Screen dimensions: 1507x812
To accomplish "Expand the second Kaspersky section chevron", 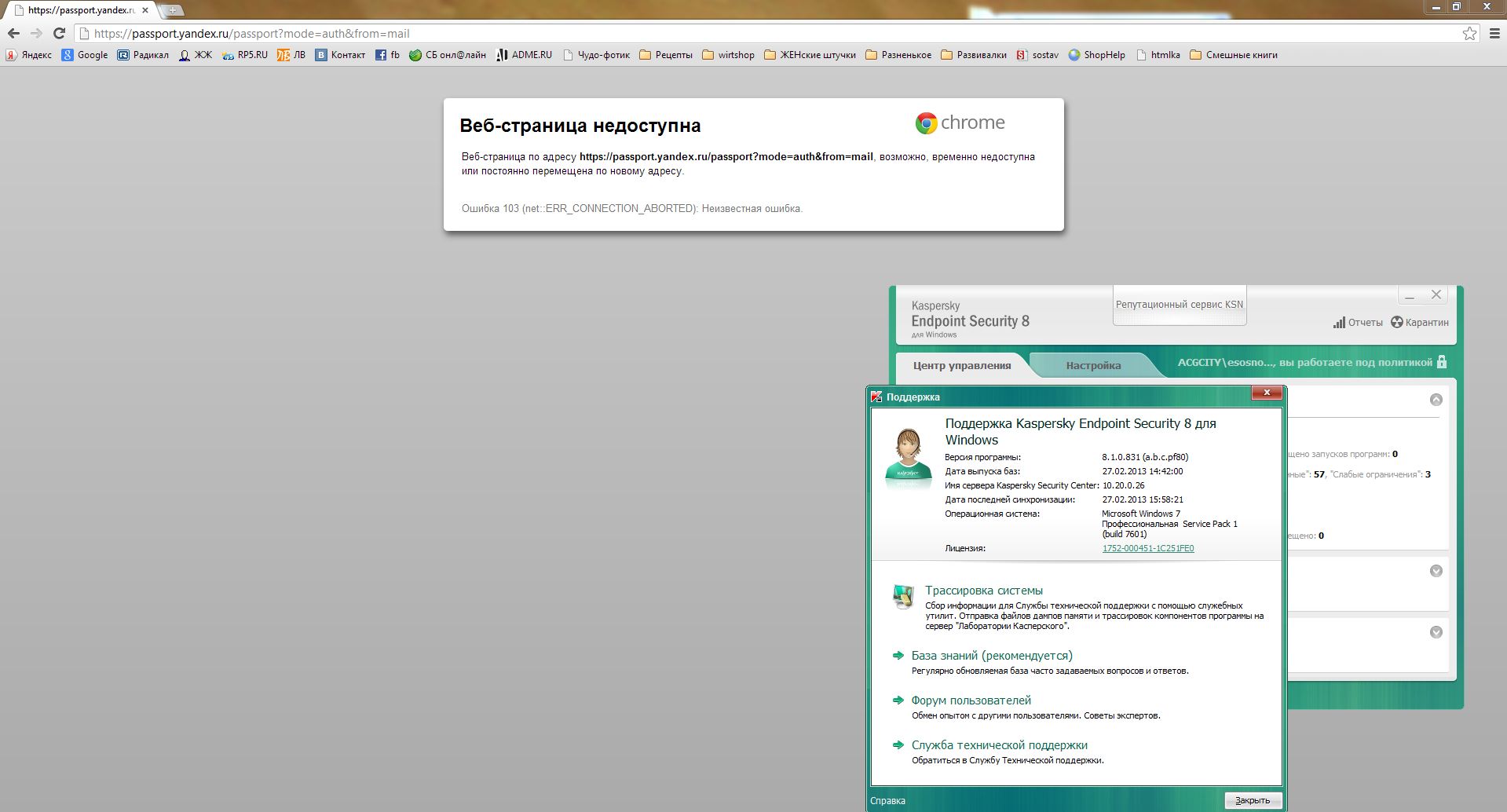I will [1436, 571].
